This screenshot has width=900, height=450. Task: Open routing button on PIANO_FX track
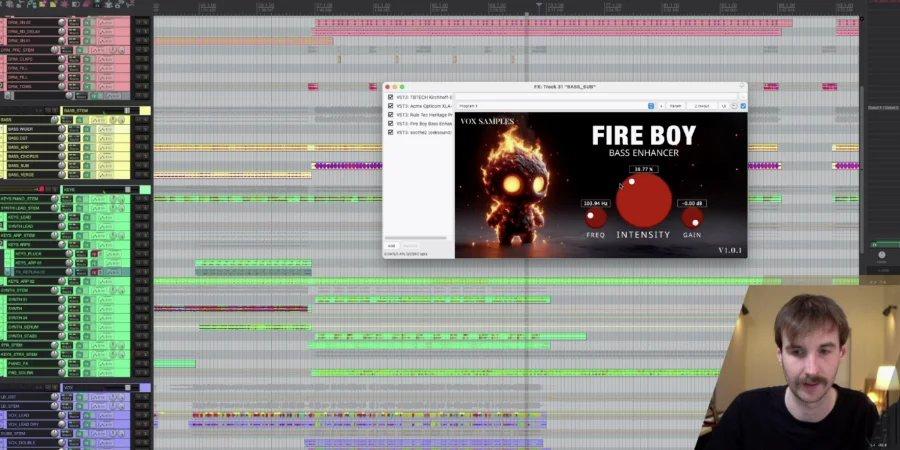(x=74, y=363)
